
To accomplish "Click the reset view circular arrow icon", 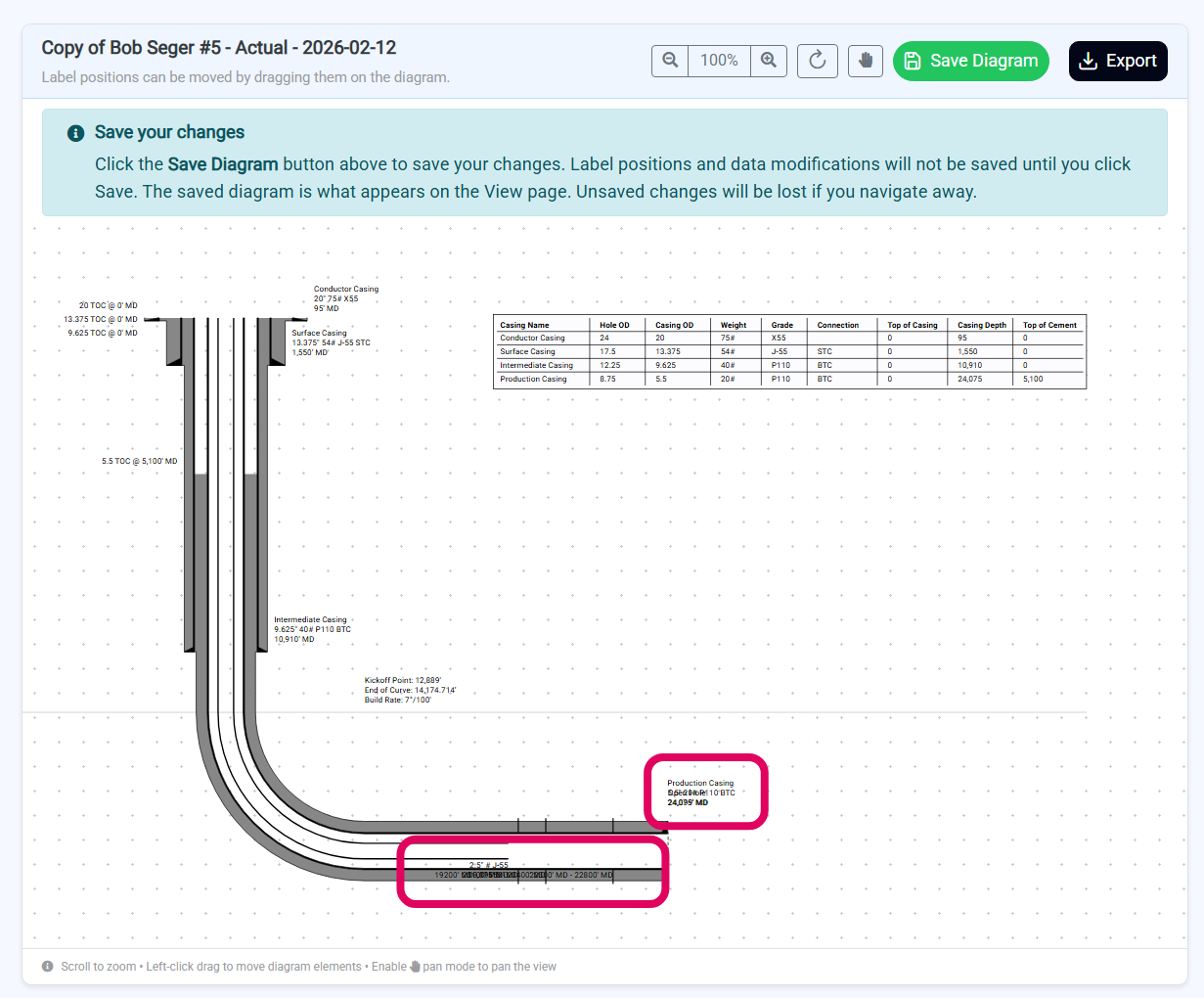I will pyautogui.click(x=818, y=61).
